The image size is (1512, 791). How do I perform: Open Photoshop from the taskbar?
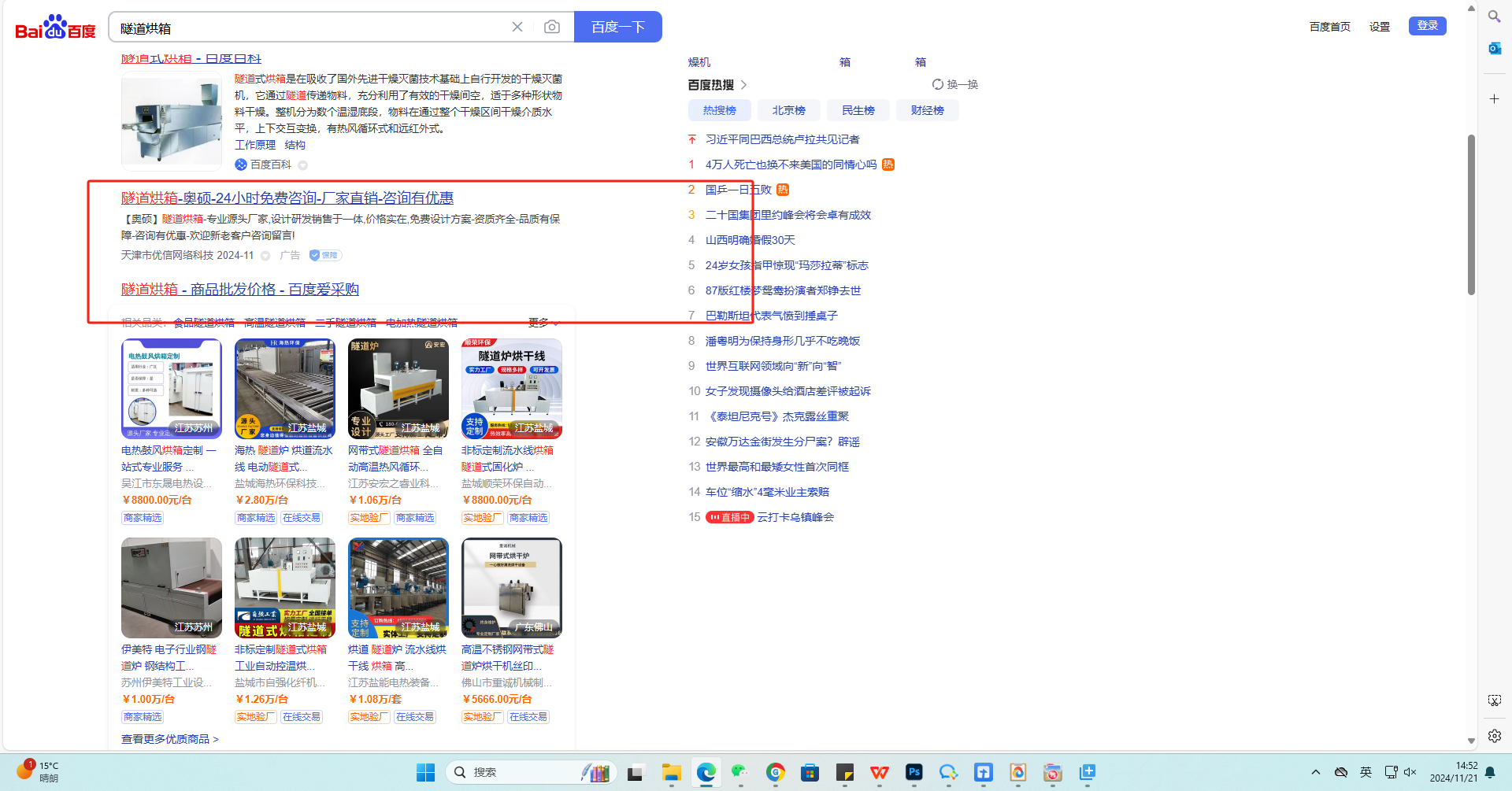pos(914,772)
